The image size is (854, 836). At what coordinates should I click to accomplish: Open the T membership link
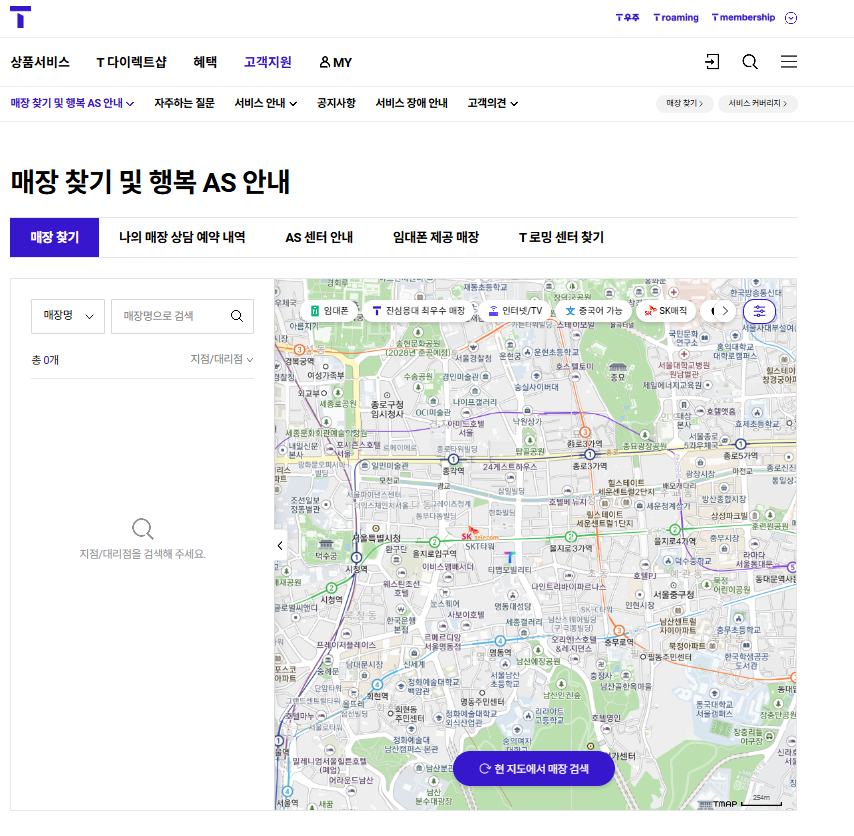[x=743, y=17]
